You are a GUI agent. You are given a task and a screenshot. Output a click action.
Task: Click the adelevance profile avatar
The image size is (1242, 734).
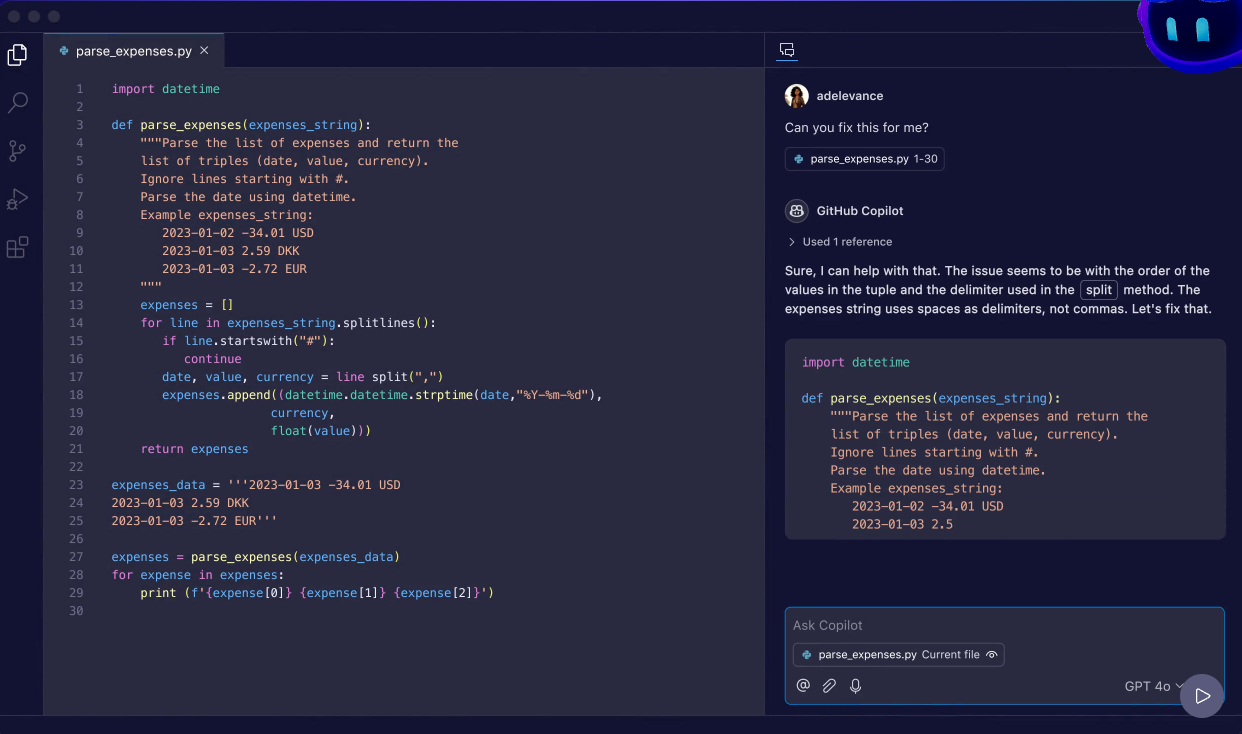click(x=796, y=95)
